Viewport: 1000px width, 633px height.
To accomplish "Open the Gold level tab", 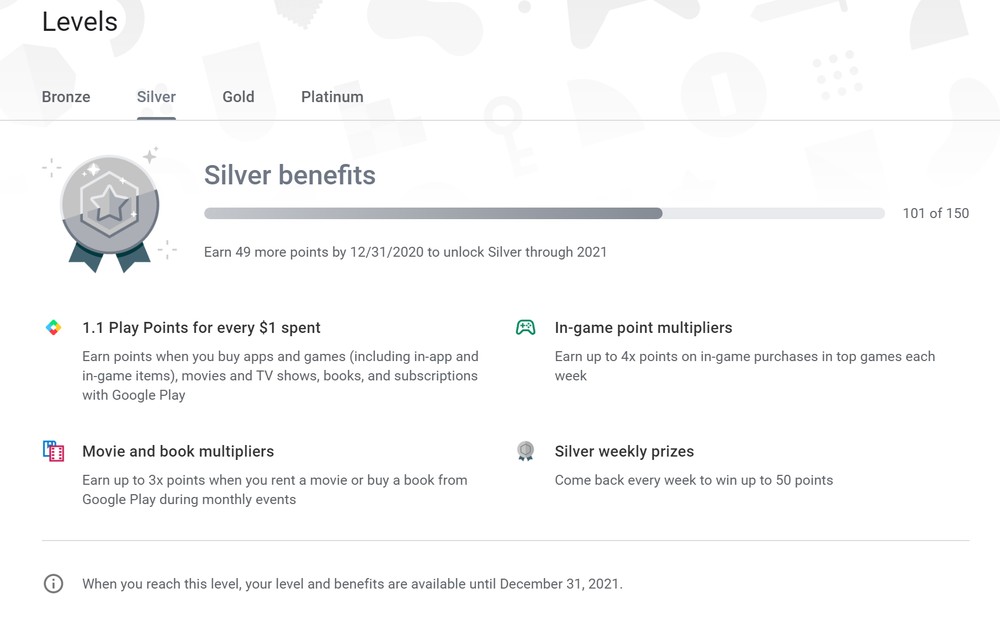I will [x=238, y=97].
